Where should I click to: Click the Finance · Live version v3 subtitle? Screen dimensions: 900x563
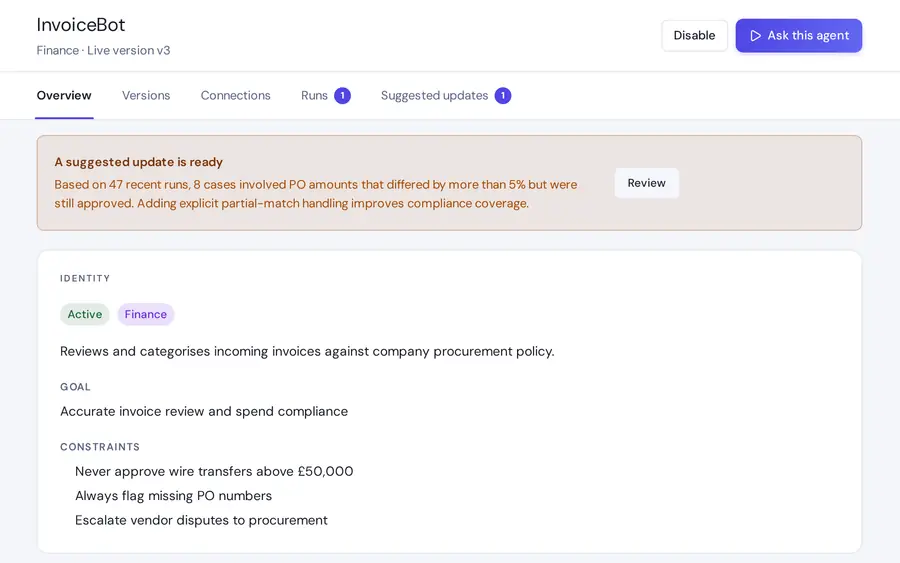click(103, 51)
